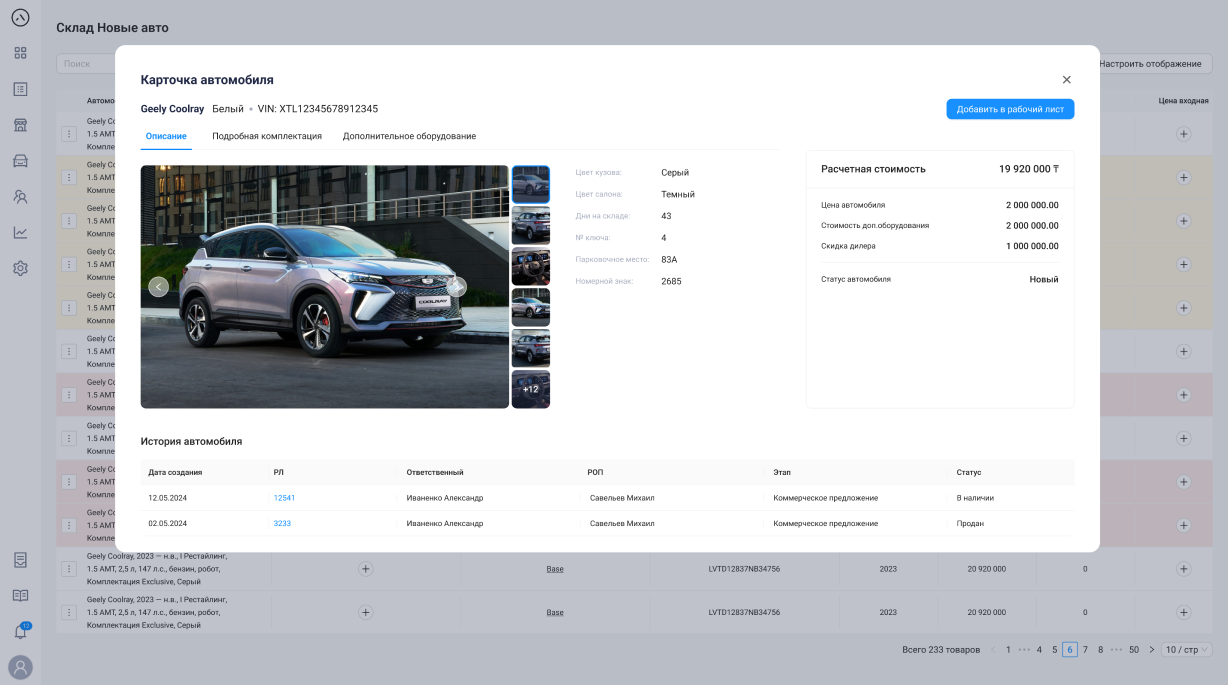Click parking place value 83A
Viewport: 1228px width, 685px height.
point(669,260)
